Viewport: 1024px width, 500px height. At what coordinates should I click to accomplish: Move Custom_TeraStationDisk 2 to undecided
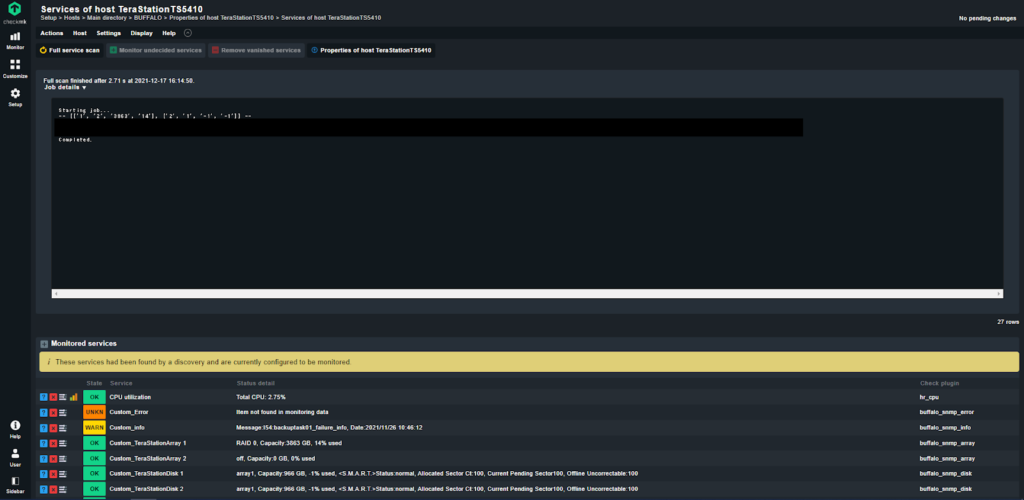pos(44,489)
